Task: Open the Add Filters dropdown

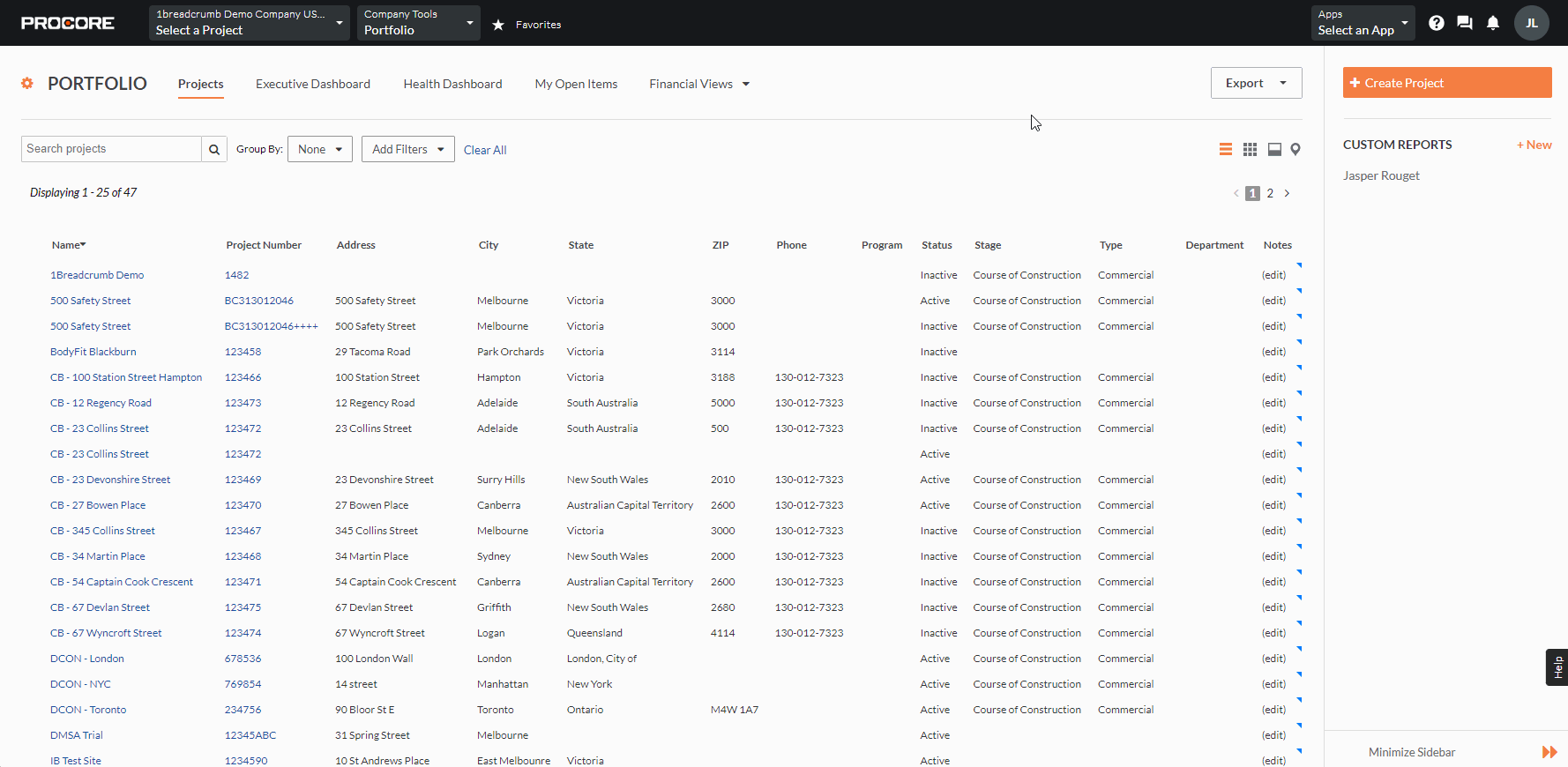Action: [407, 149]
